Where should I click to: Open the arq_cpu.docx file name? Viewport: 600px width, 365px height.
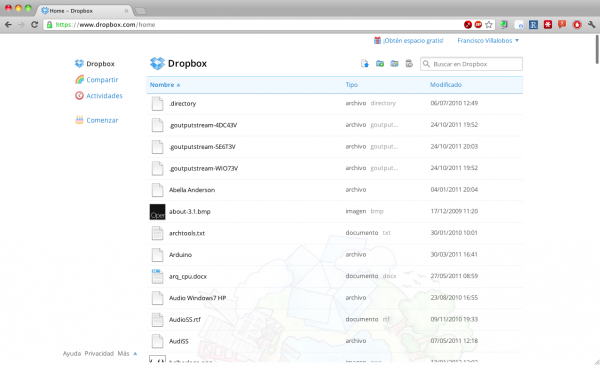tap(188, 276)
